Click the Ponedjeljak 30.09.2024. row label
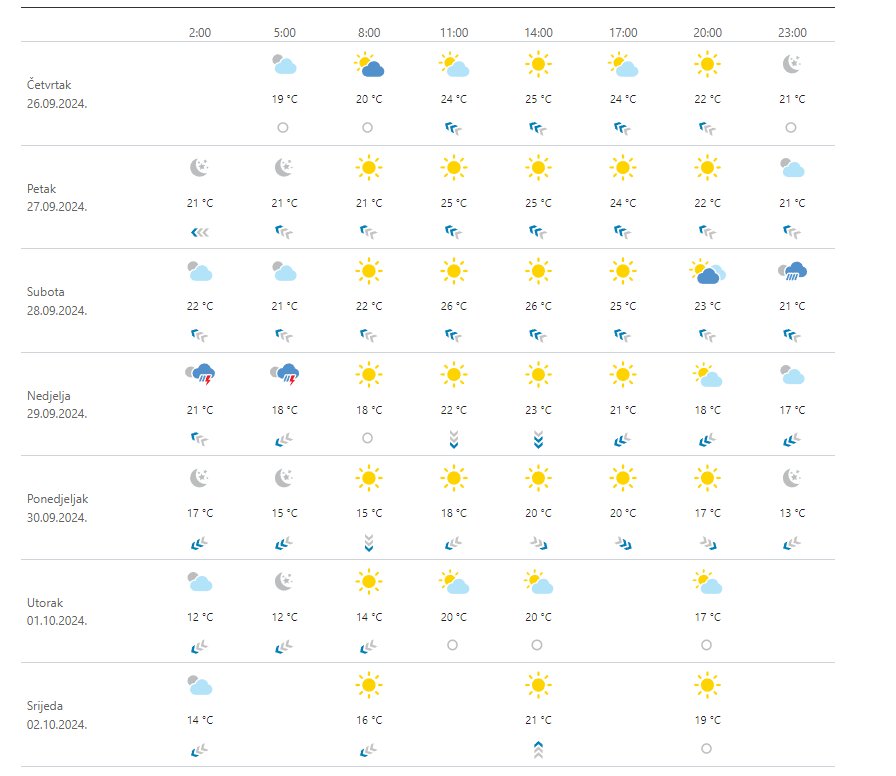Viewport: 896px width, 776px height. 58,508
